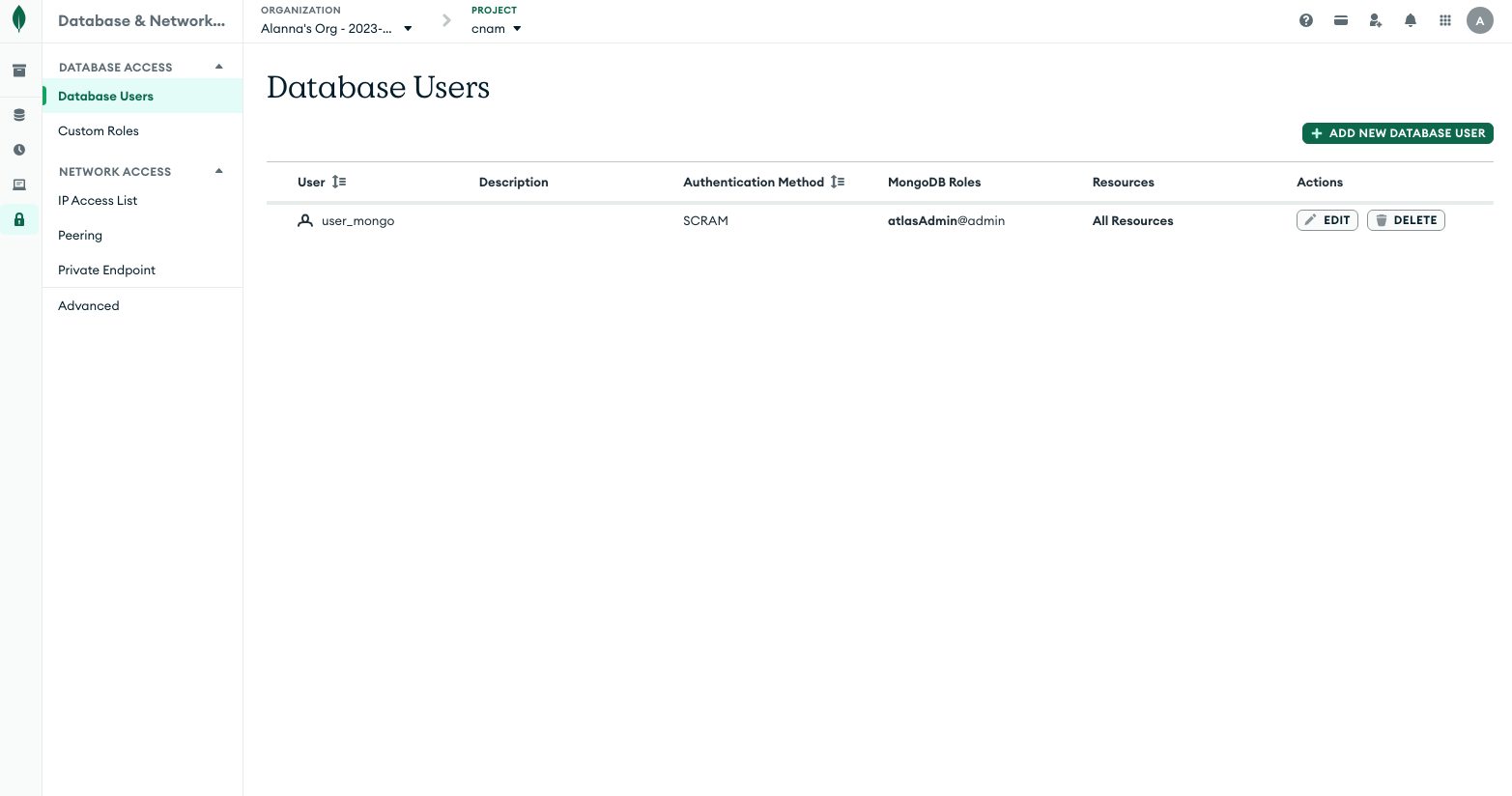
Task: Click Add New Database User button
Action: pyautogui.click(x=1397, y=133)
